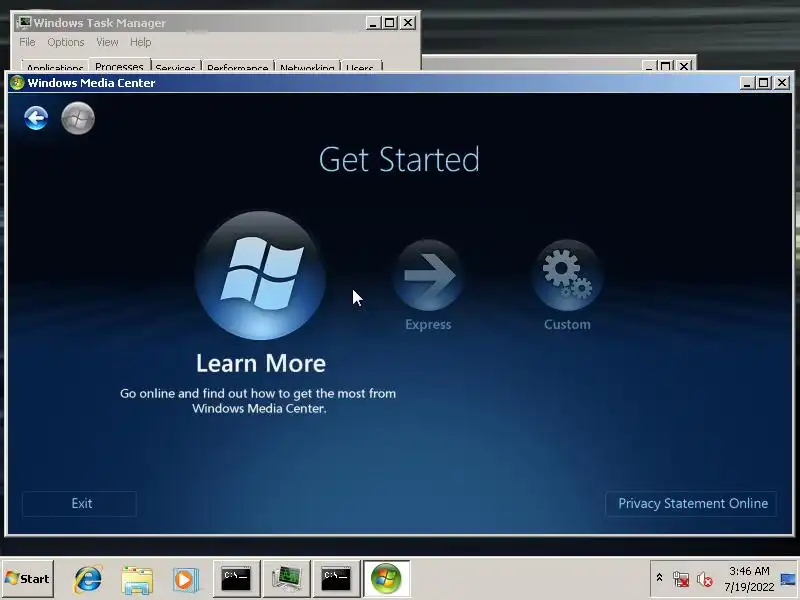Open the Start menu
The height and width of the screenshot is (600, 800).
click(x=28, y=579)
